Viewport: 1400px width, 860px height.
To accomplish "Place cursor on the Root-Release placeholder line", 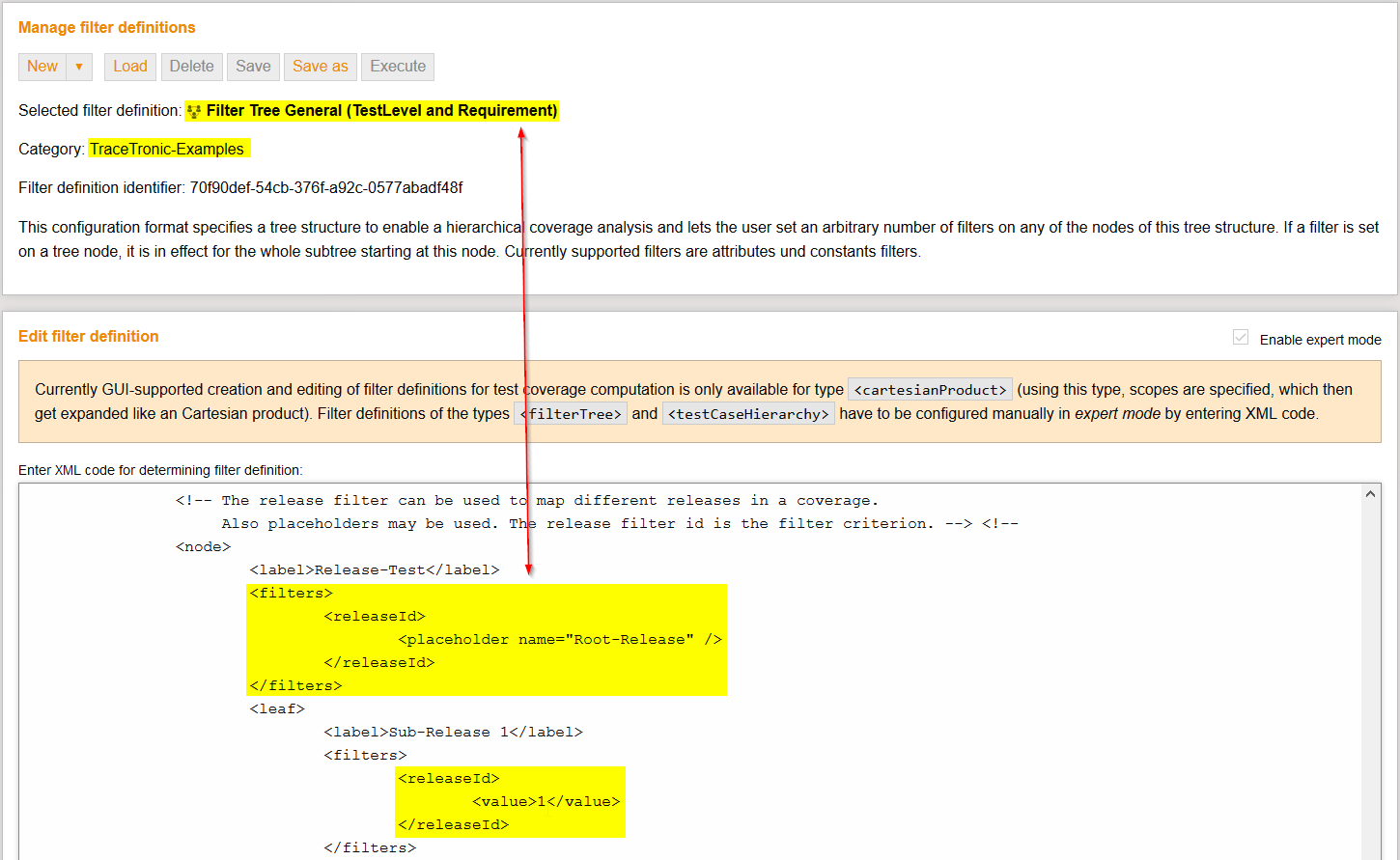I will [560, 640].
